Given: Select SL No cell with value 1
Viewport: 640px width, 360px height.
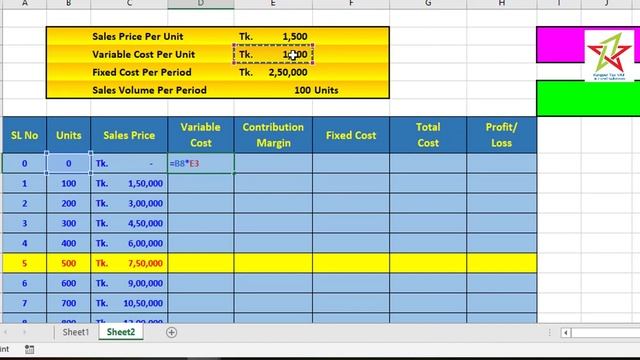Looking at the screenshot, I should [24, 183].
